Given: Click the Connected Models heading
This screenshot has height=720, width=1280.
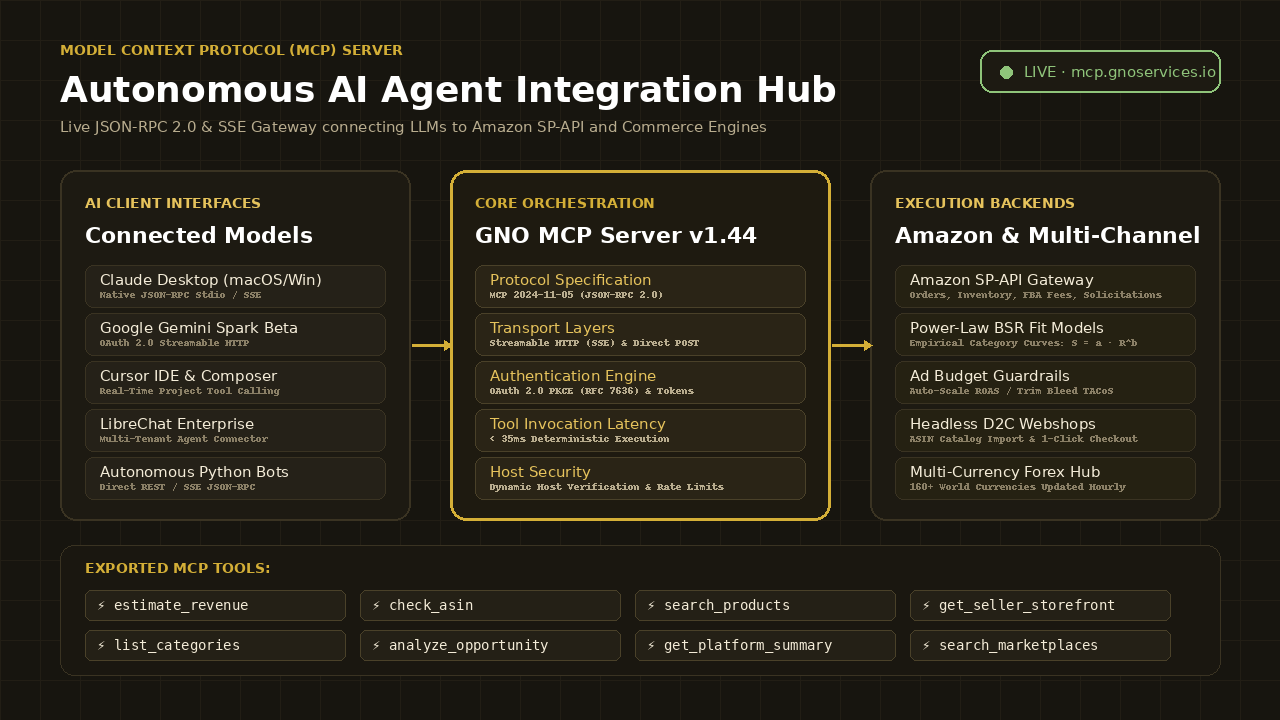Looking at the screenshot, I should click(x=199, y=236).
